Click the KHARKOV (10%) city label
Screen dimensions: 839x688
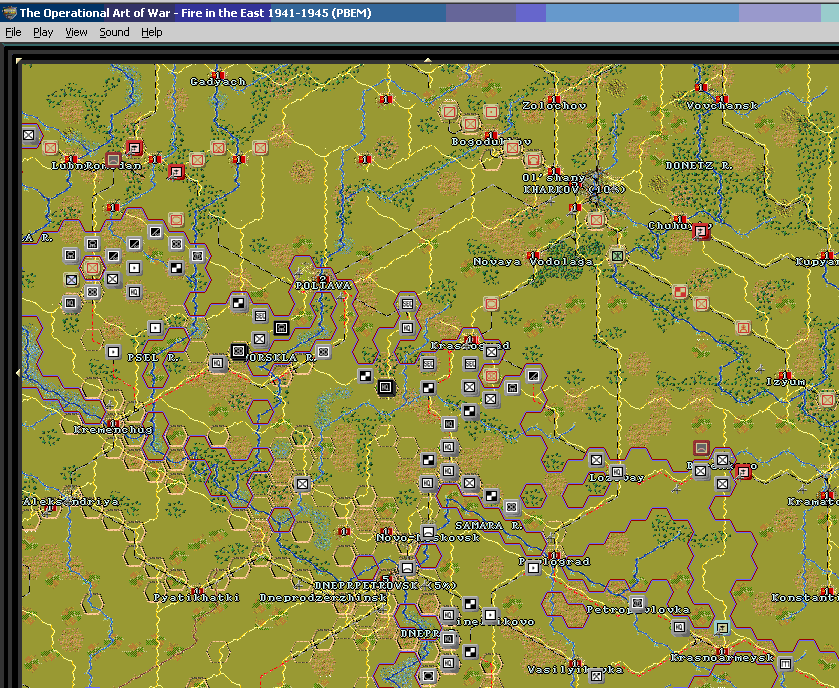(574, 189)
